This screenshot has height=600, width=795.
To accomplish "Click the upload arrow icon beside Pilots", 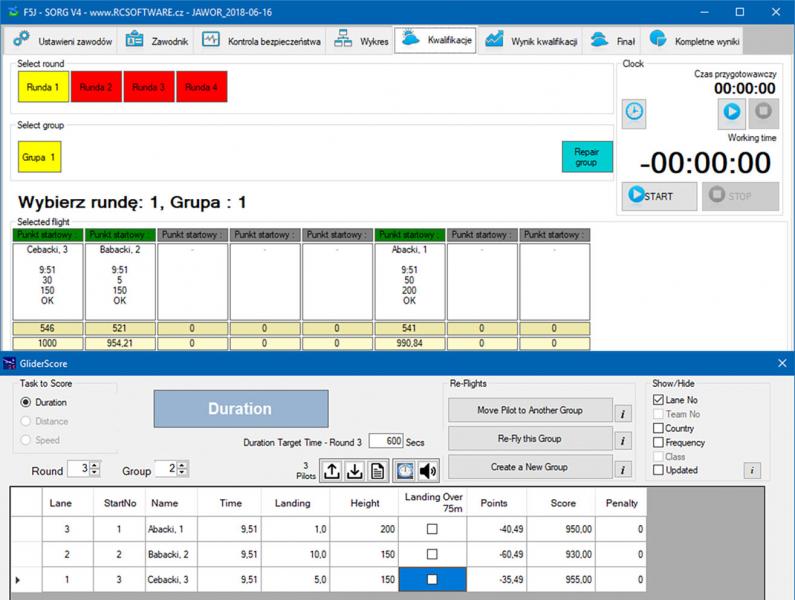I will click(331, 471).
